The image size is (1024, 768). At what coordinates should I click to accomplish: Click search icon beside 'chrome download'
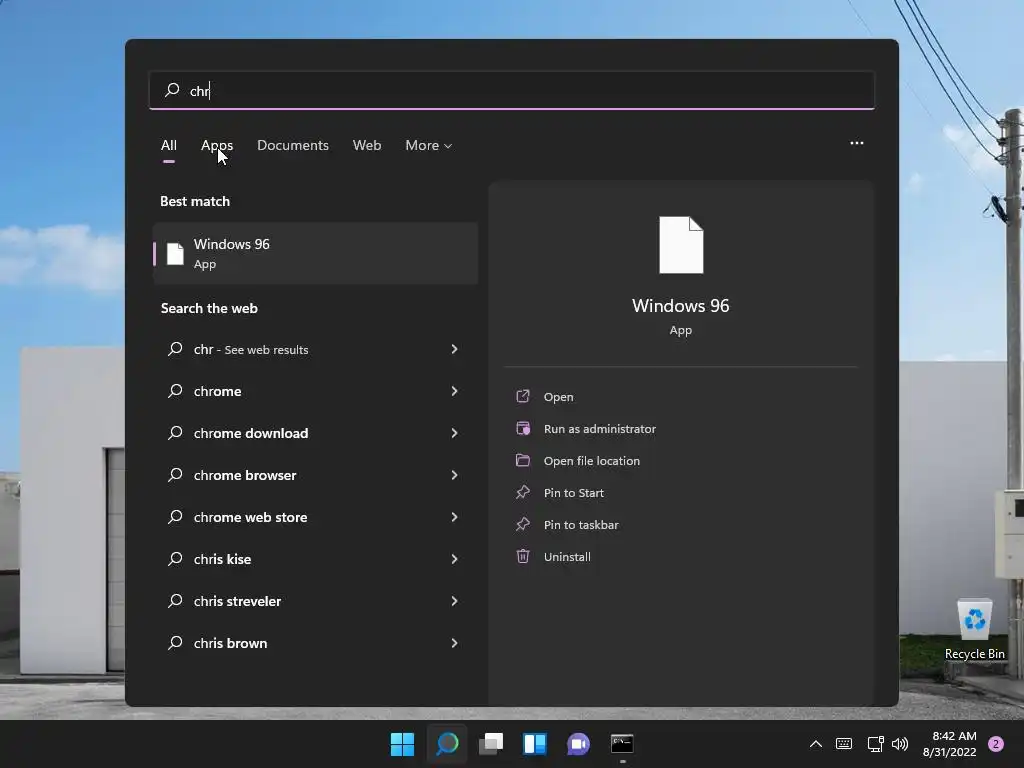[x=175, y=432]
